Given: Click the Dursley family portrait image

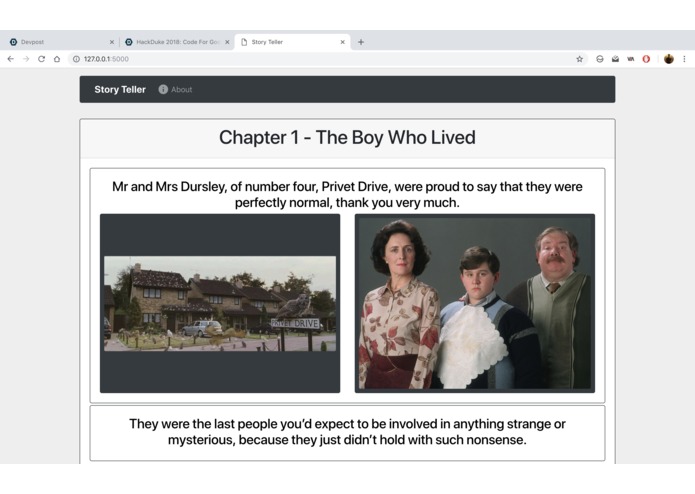Looking at the screenshot, I should [x=475, y=303].
